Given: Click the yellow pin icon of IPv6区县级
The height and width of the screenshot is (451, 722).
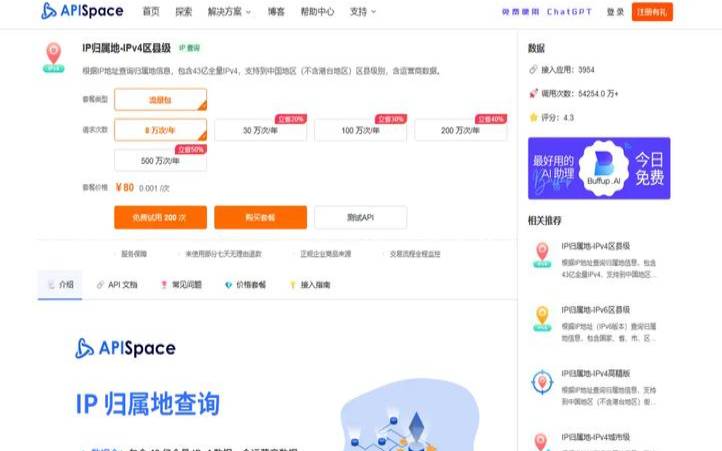Looking at the screenshot, I should (542, 318).
